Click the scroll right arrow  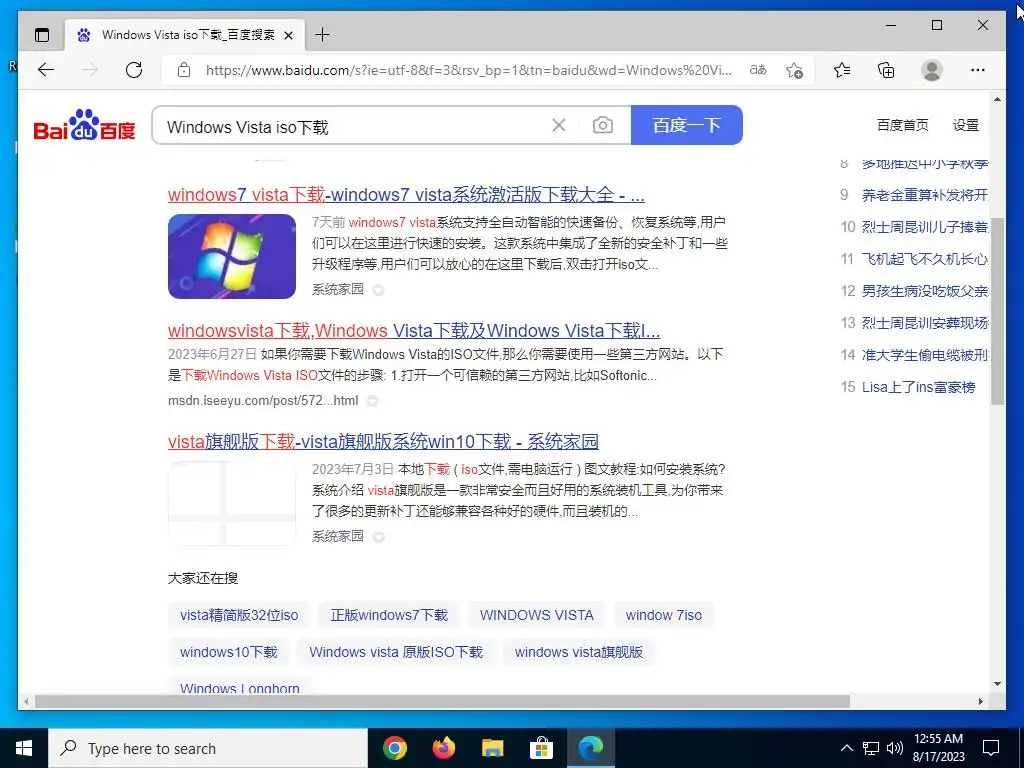[980, 701]
